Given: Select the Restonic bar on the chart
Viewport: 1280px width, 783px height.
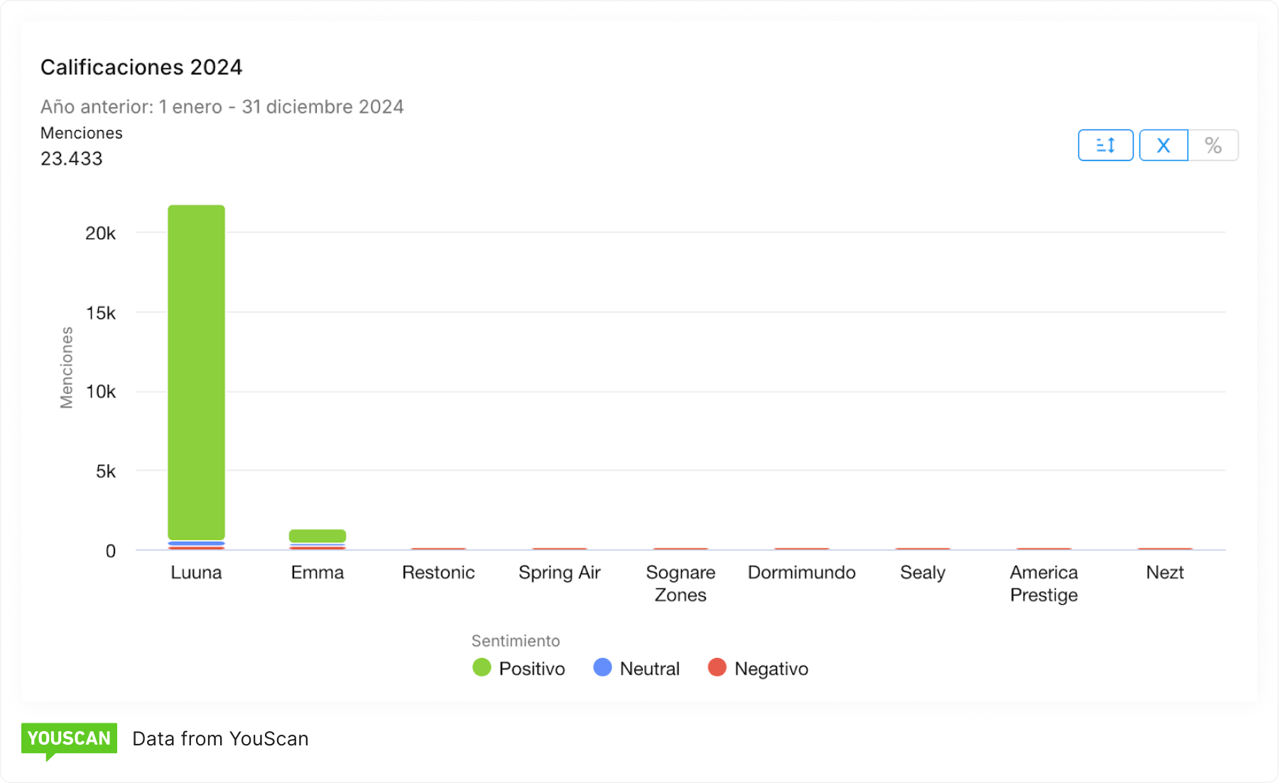Looking at the screenshot, I should pos(438,548).
